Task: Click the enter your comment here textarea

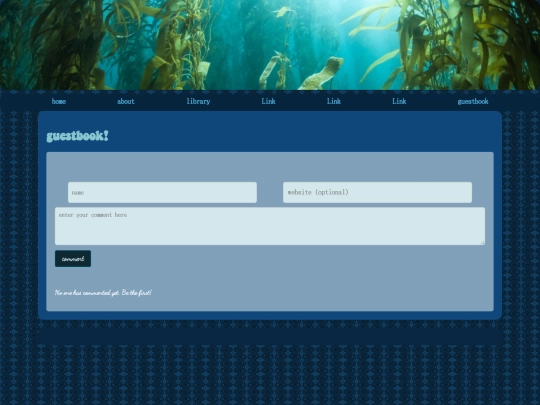Action: pyautogui.click(x=270, y=226)
